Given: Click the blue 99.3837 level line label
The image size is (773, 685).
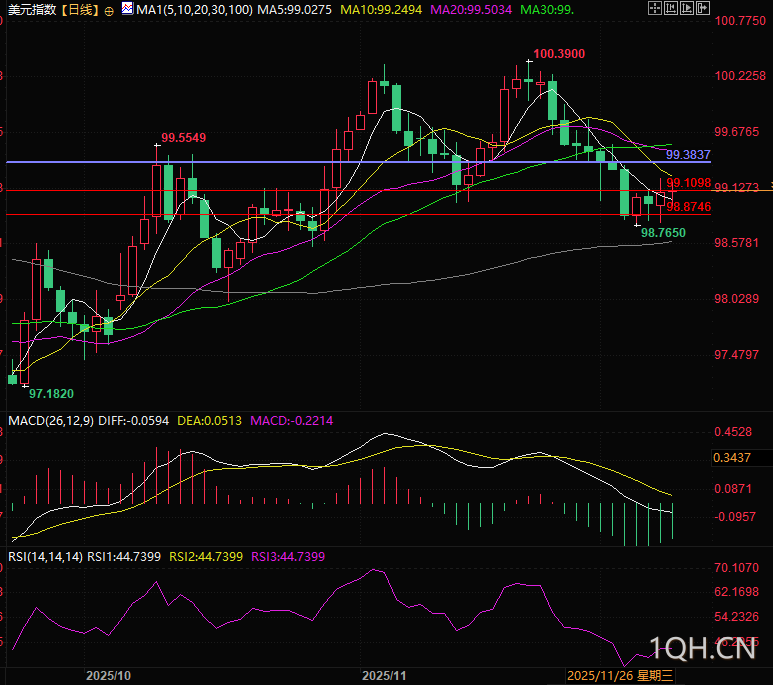Looking at the screenshot, I should pos(688,155).
